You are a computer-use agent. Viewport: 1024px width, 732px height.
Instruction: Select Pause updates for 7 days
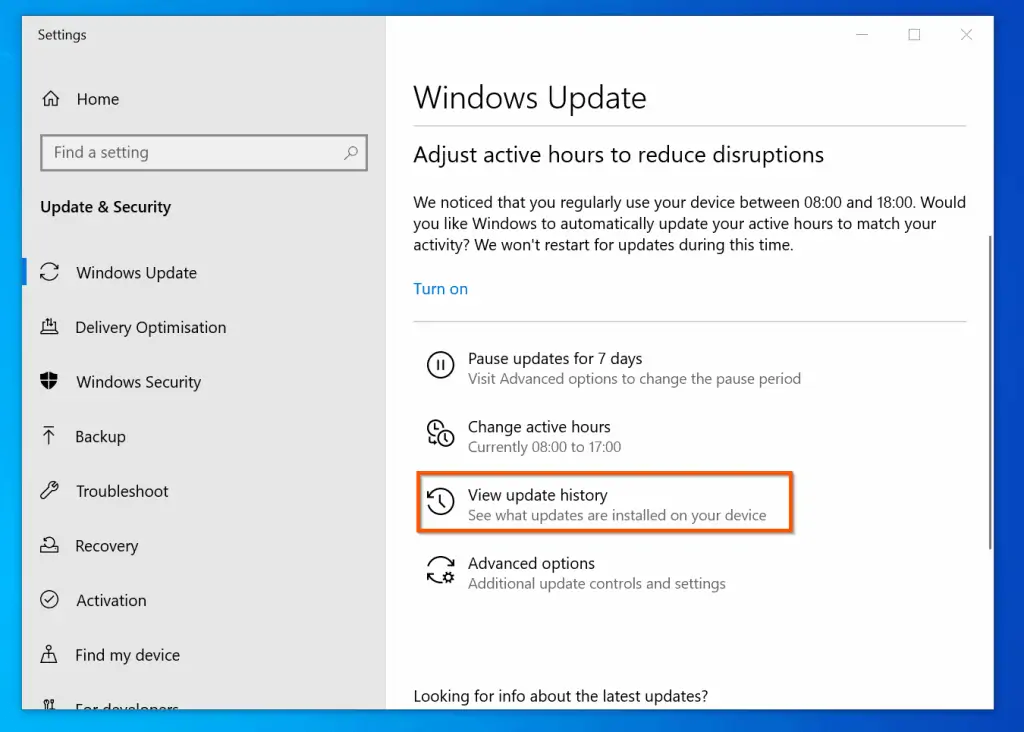(555, 359)
